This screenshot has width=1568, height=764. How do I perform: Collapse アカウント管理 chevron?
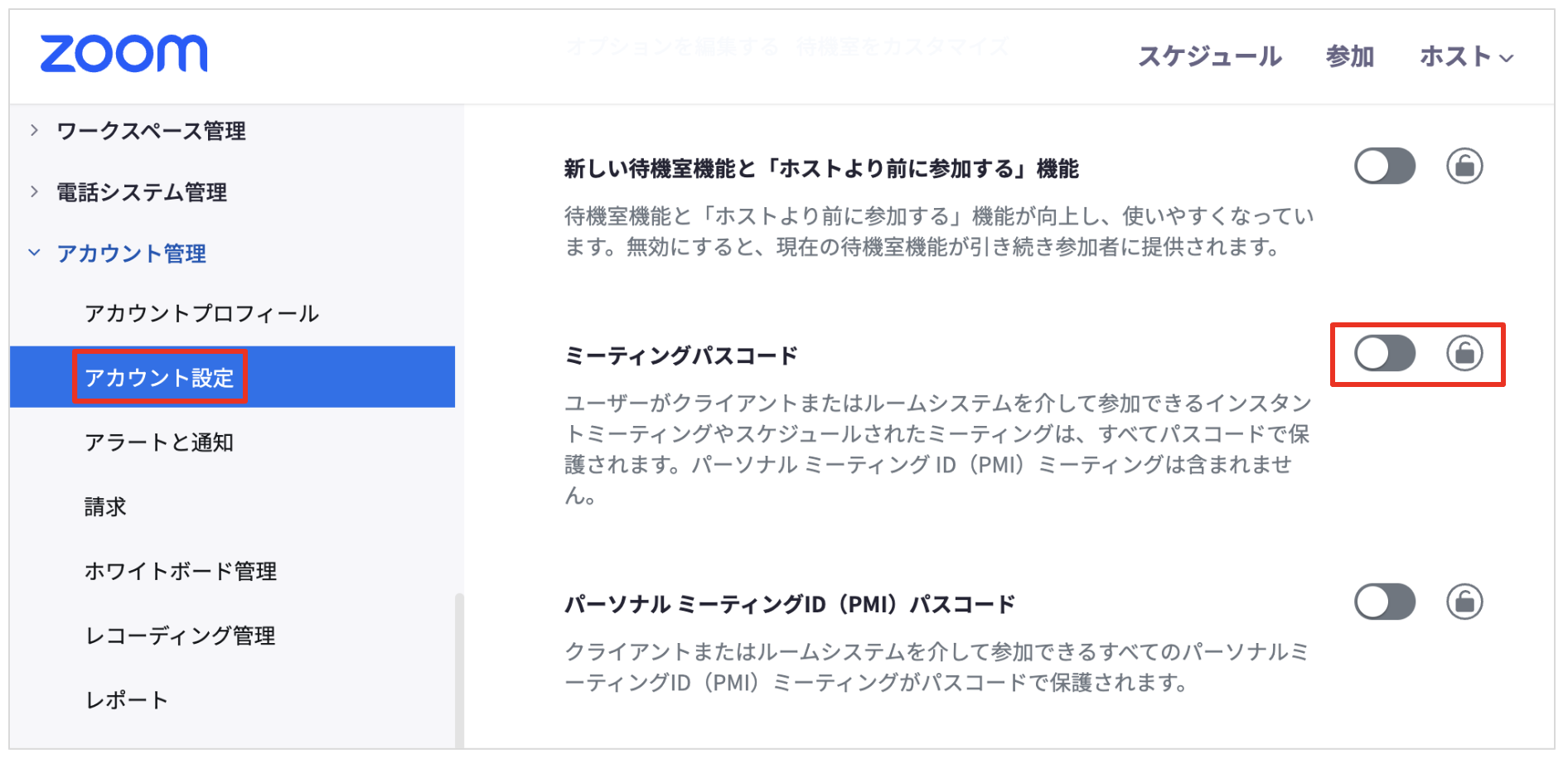click(x=34, y=253)
